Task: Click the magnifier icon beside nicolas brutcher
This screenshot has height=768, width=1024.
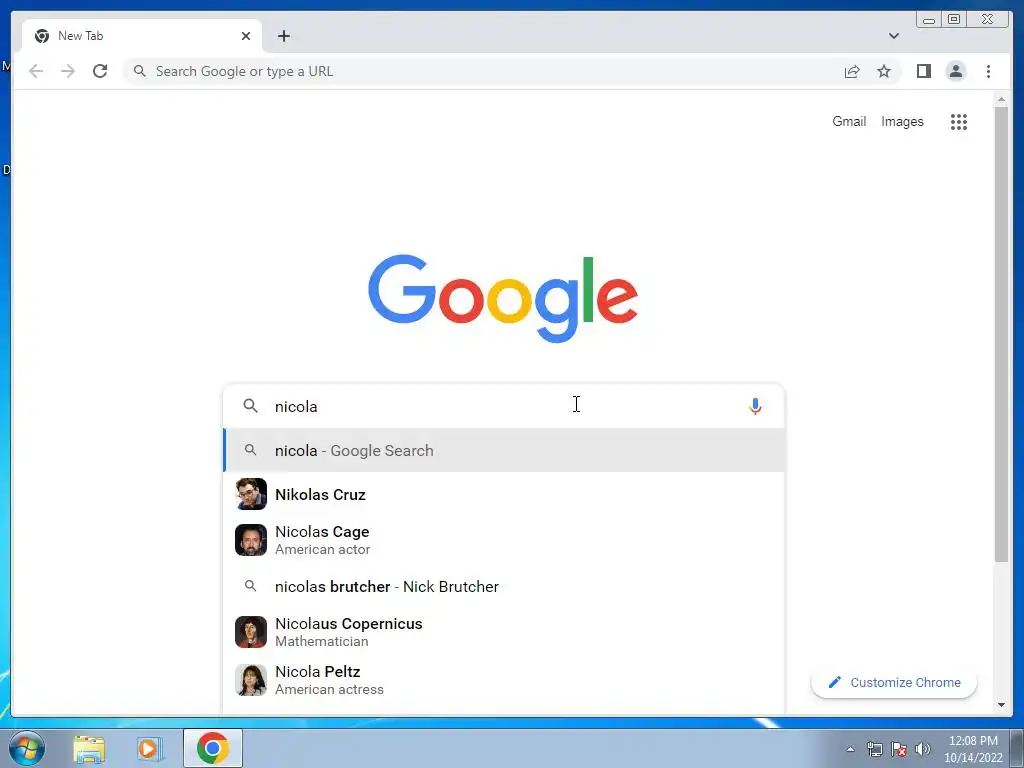Action: click(250, 586)
